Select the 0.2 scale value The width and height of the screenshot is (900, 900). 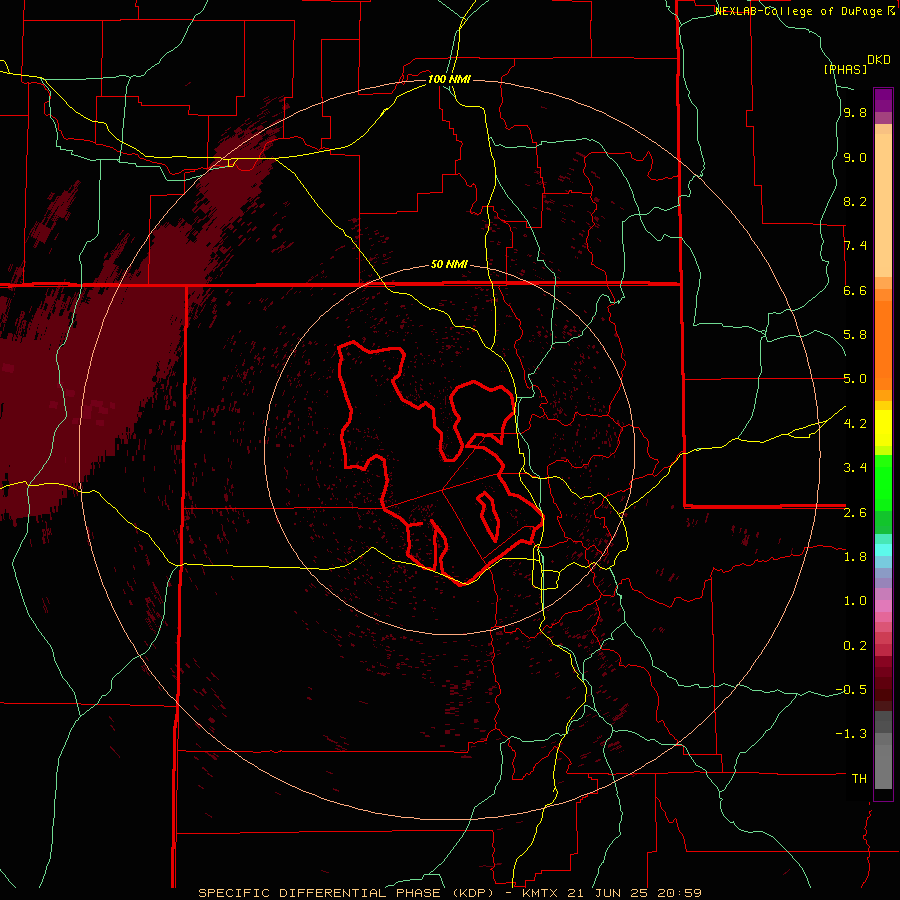coord(855,645)
